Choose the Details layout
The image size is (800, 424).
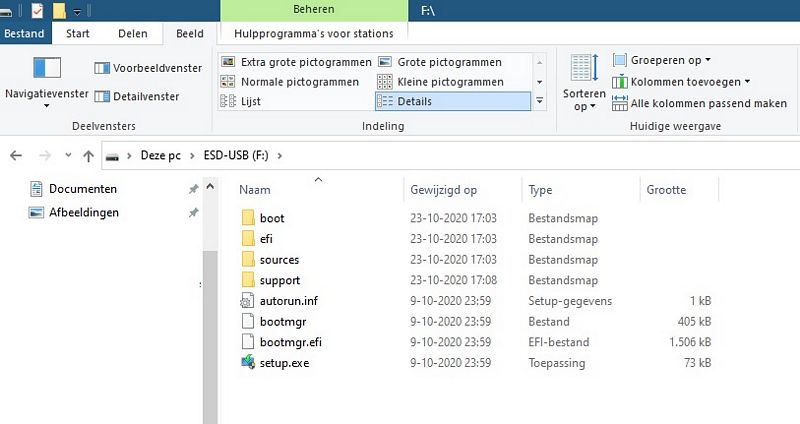pos(453,101)
